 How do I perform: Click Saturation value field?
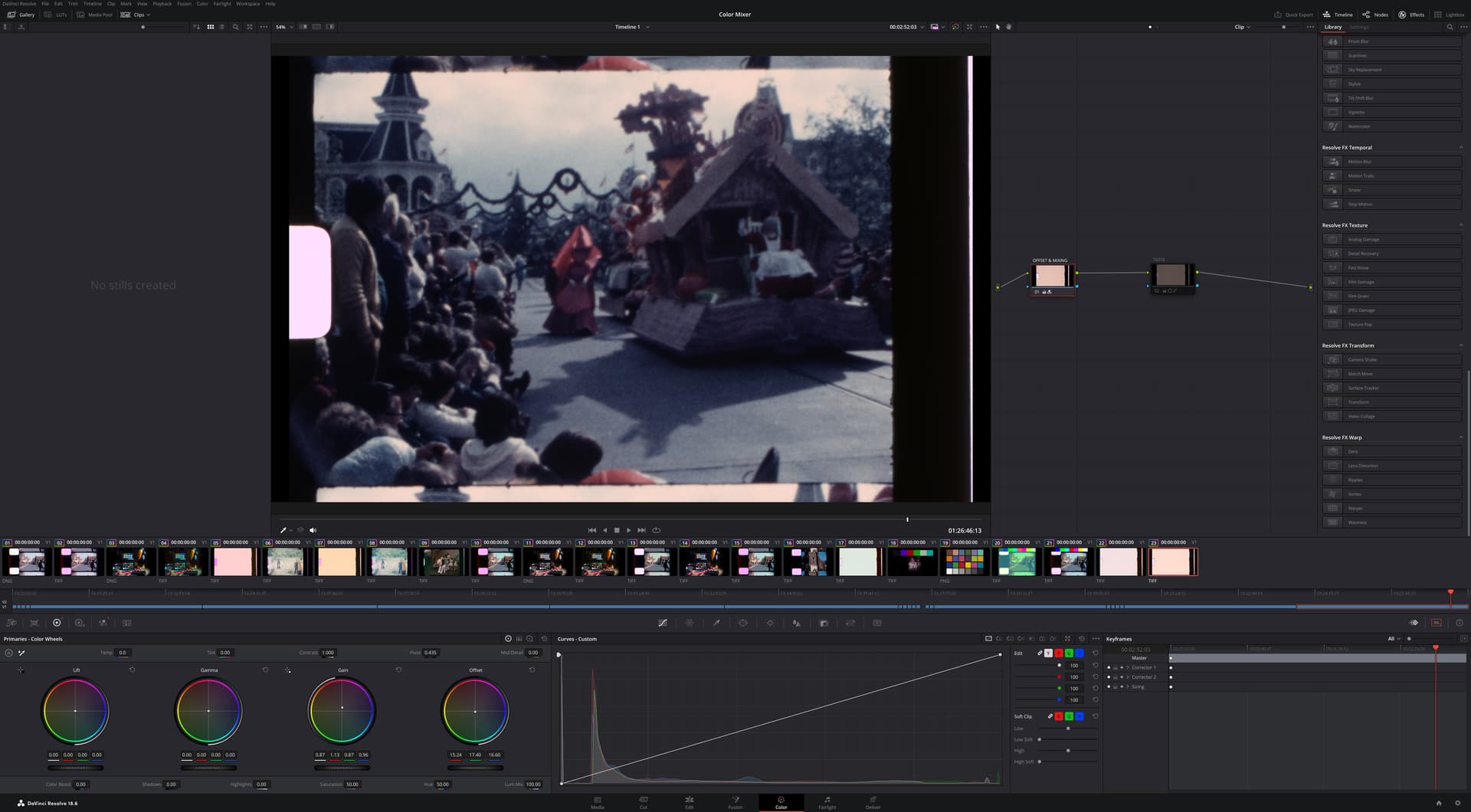(352, 784)
